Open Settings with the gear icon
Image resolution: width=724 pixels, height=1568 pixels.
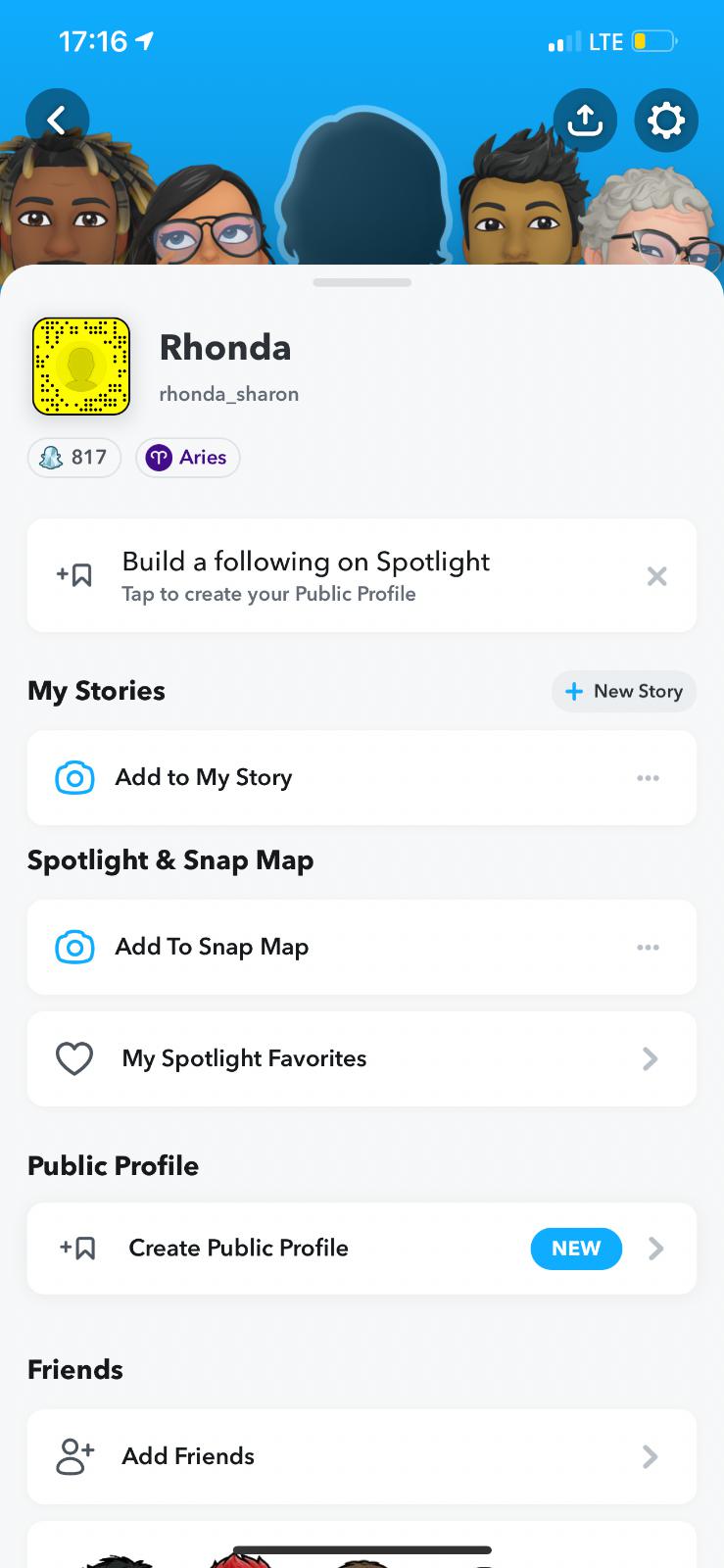tap(666, 121)
